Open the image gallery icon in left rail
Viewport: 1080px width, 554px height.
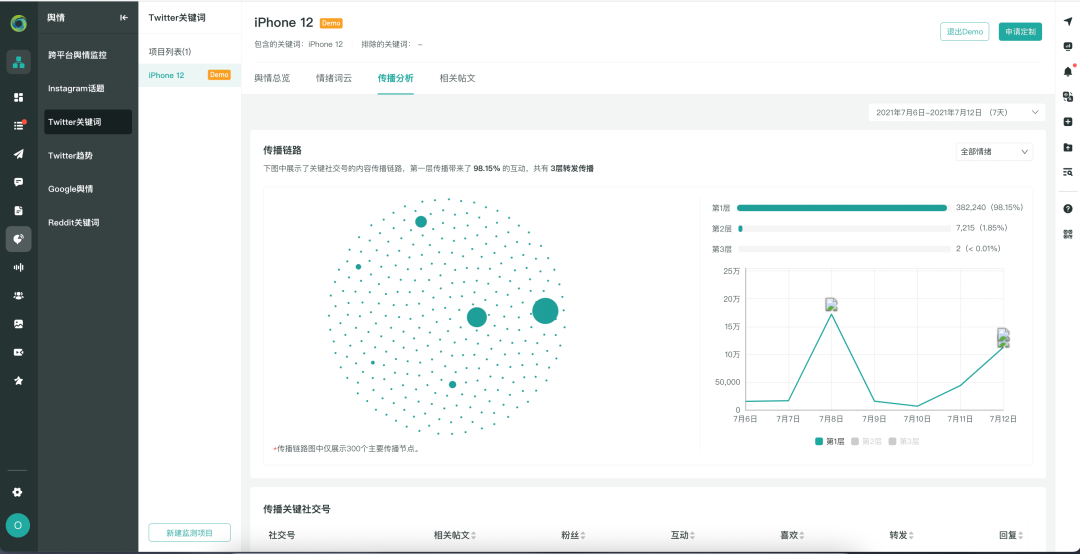[19, 323]
